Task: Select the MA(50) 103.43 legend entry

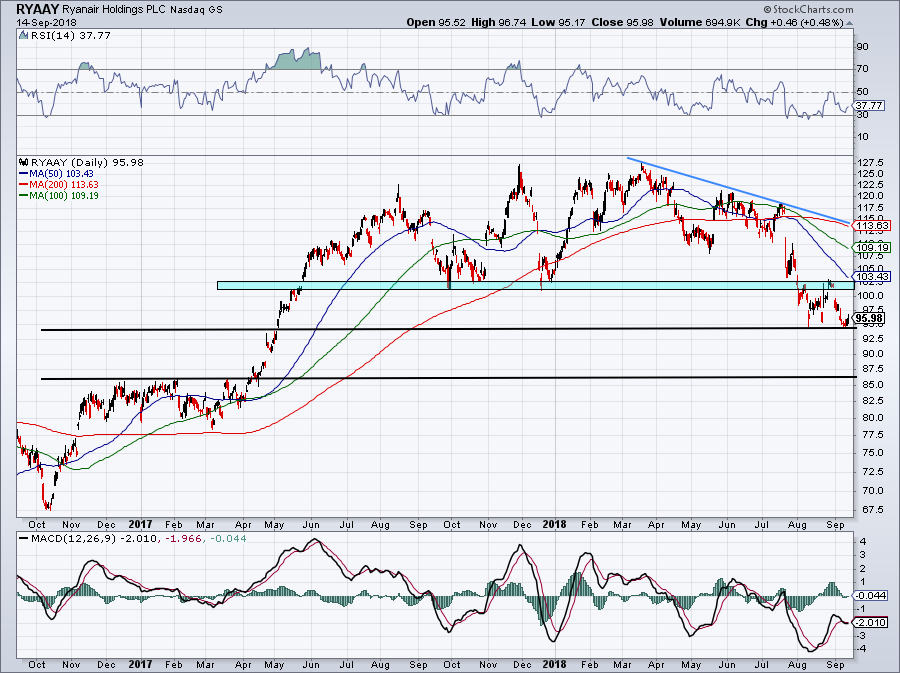Action: click(56, 173)
